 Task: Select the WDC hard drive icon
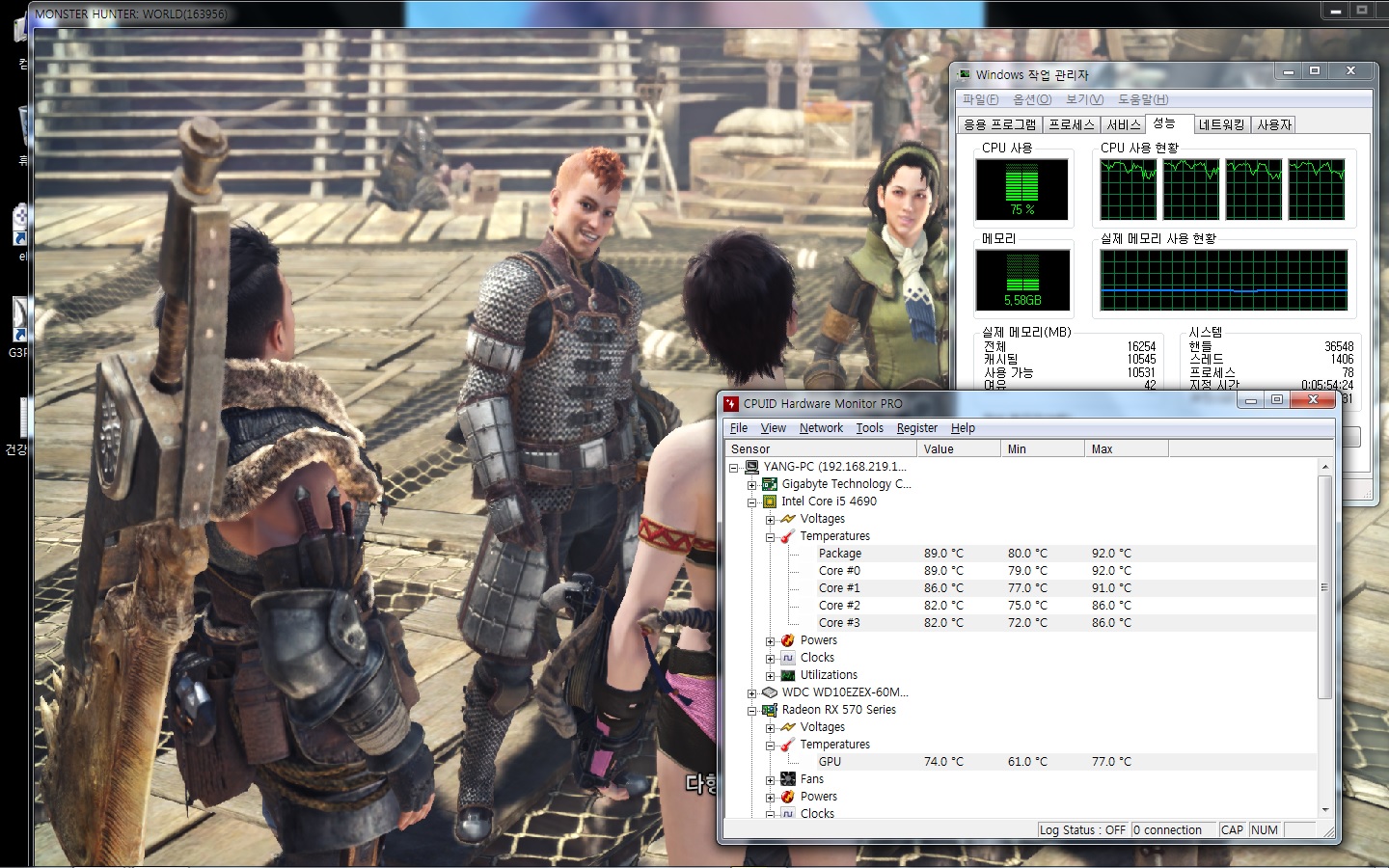pyautogui.click(x=770, y=692)
